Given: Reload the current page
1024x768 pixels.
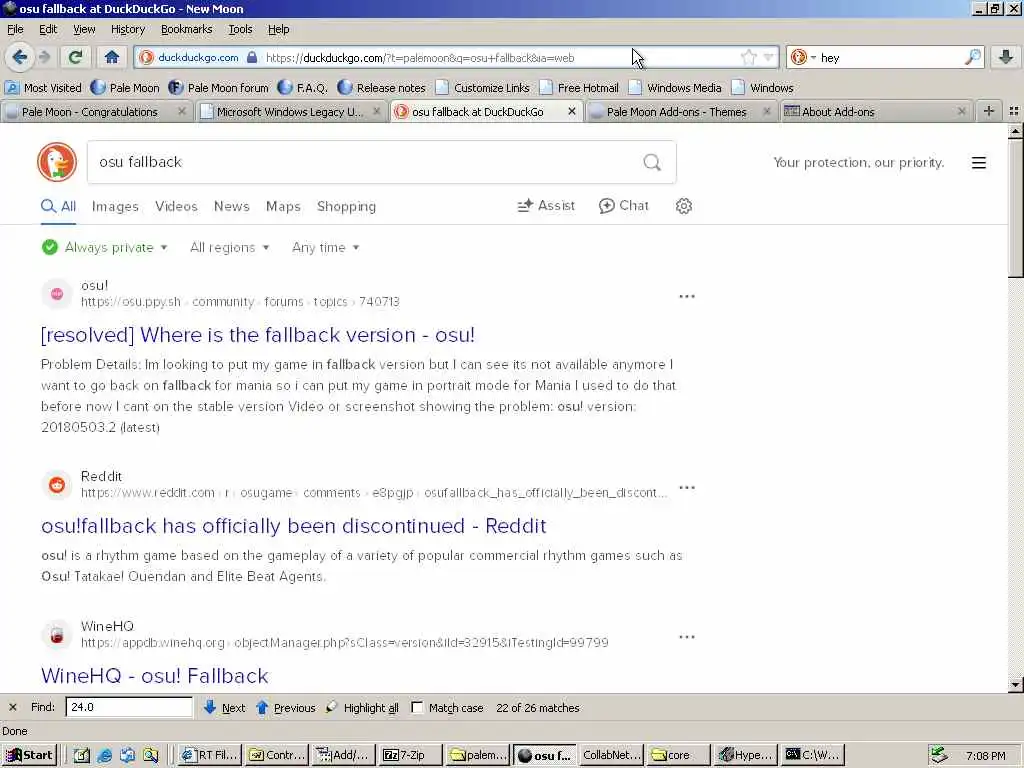Looking at the screenshot, I should click(75, 57).
